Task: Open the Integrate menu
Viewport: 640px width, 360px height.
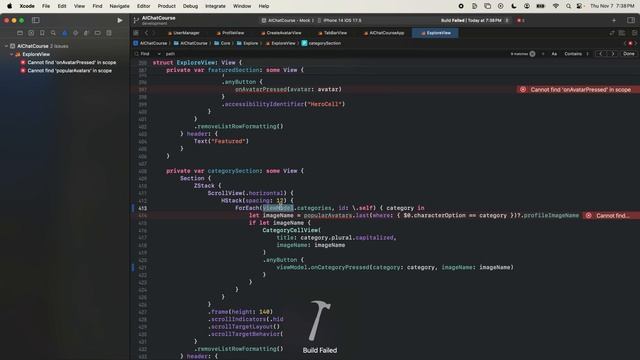Action: pos(215,6)
